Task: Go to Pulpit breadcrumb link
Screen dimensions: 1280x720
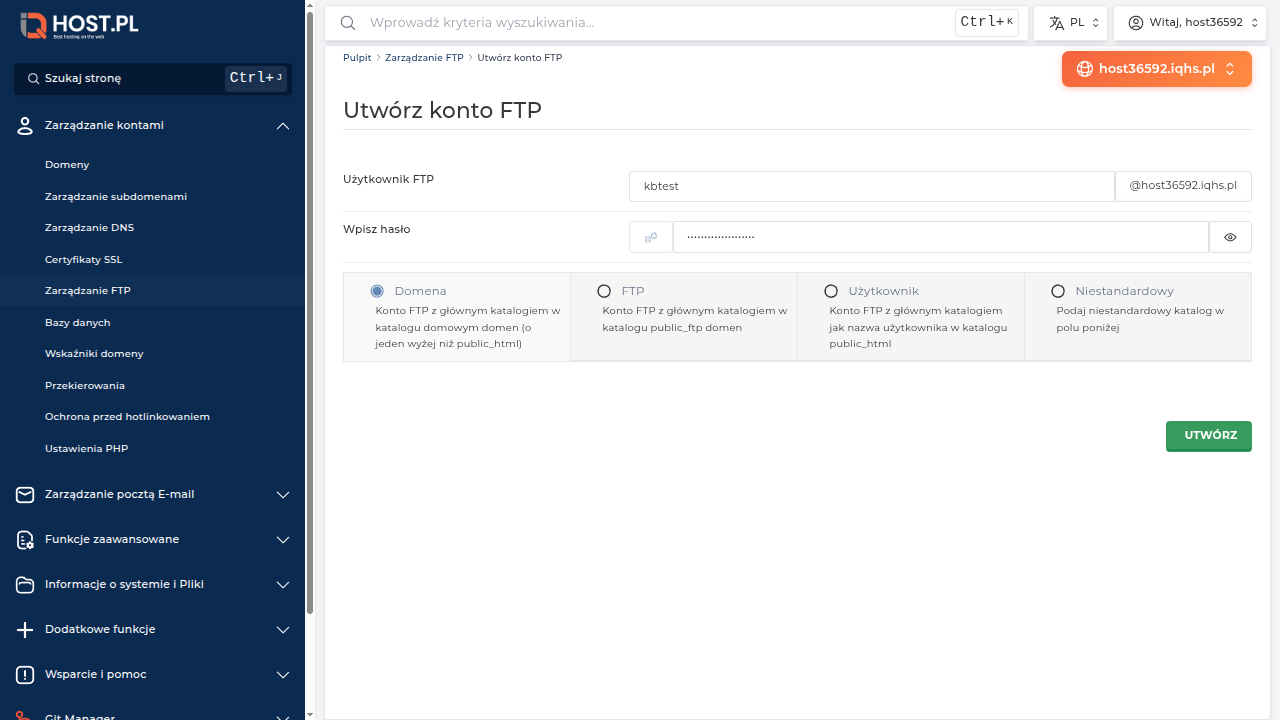Action: point(357,58)
